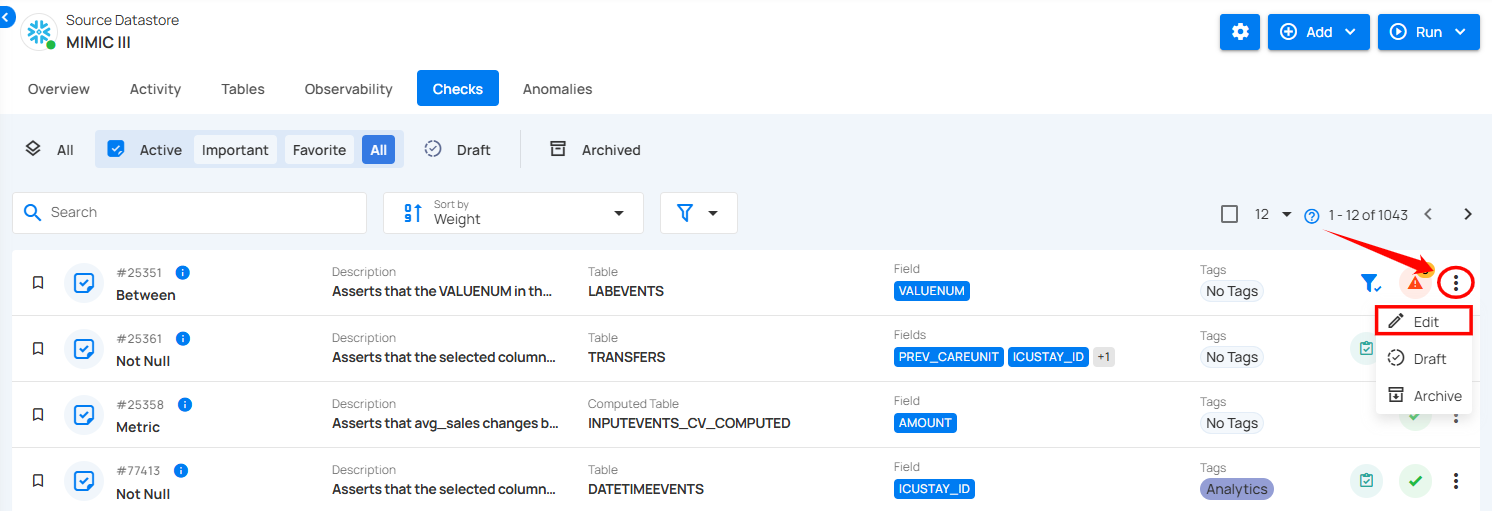Viewport: 1492px width, 511px height.
Task: Collapse sidebar with the back chevron
Action: pos(7,18)
